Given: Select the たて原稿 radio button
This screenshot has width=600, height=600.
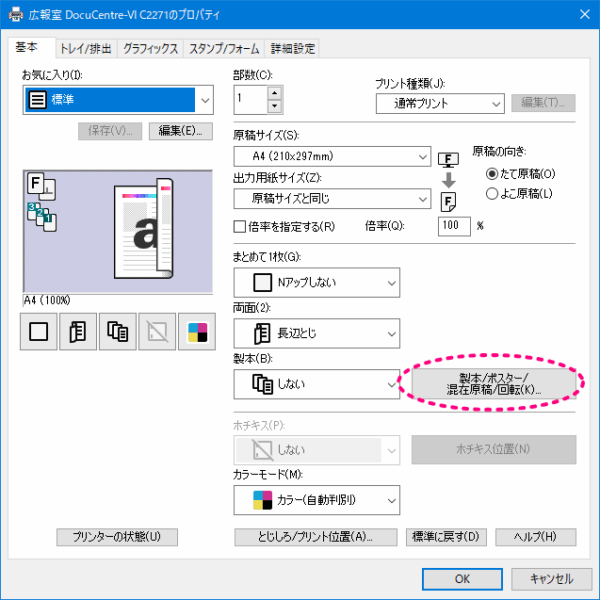Looking at the screenshot, I should tap(492, 174).
